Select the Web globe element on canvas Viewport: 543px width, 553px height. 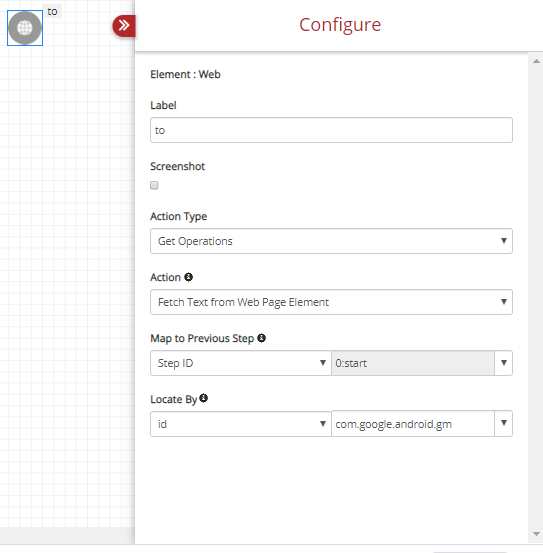click(25, 28)
